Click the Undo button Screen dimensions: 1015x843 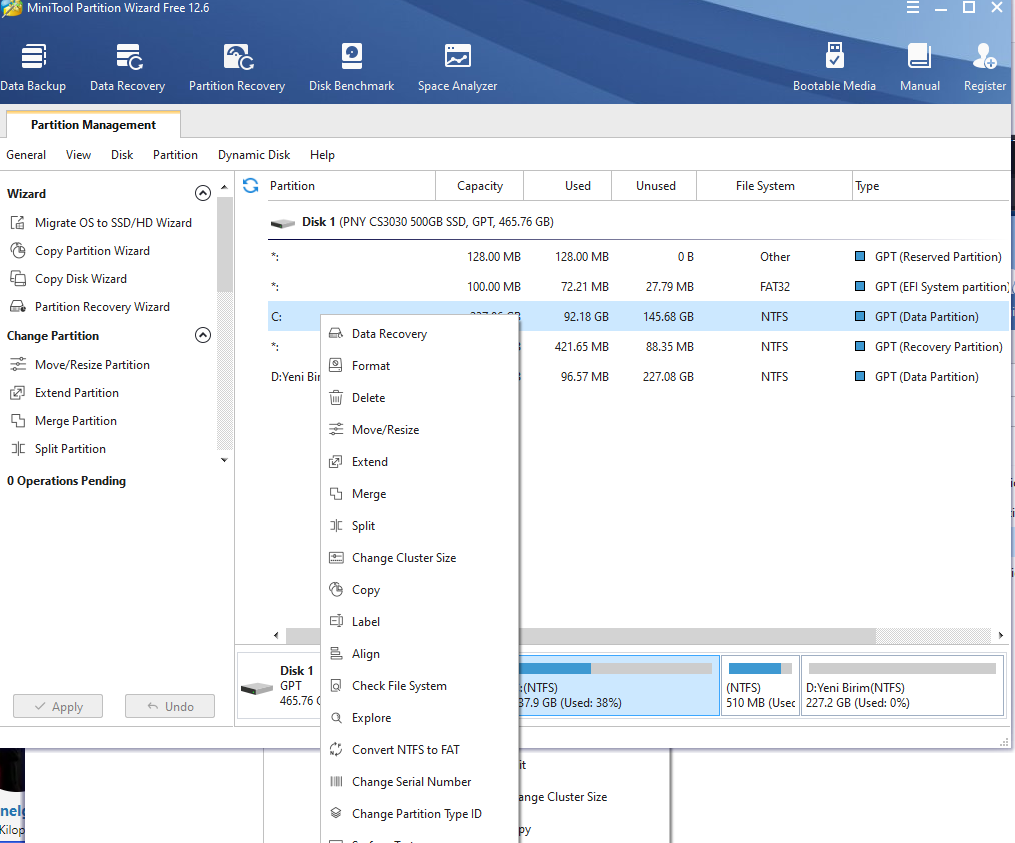click(170, 706)
